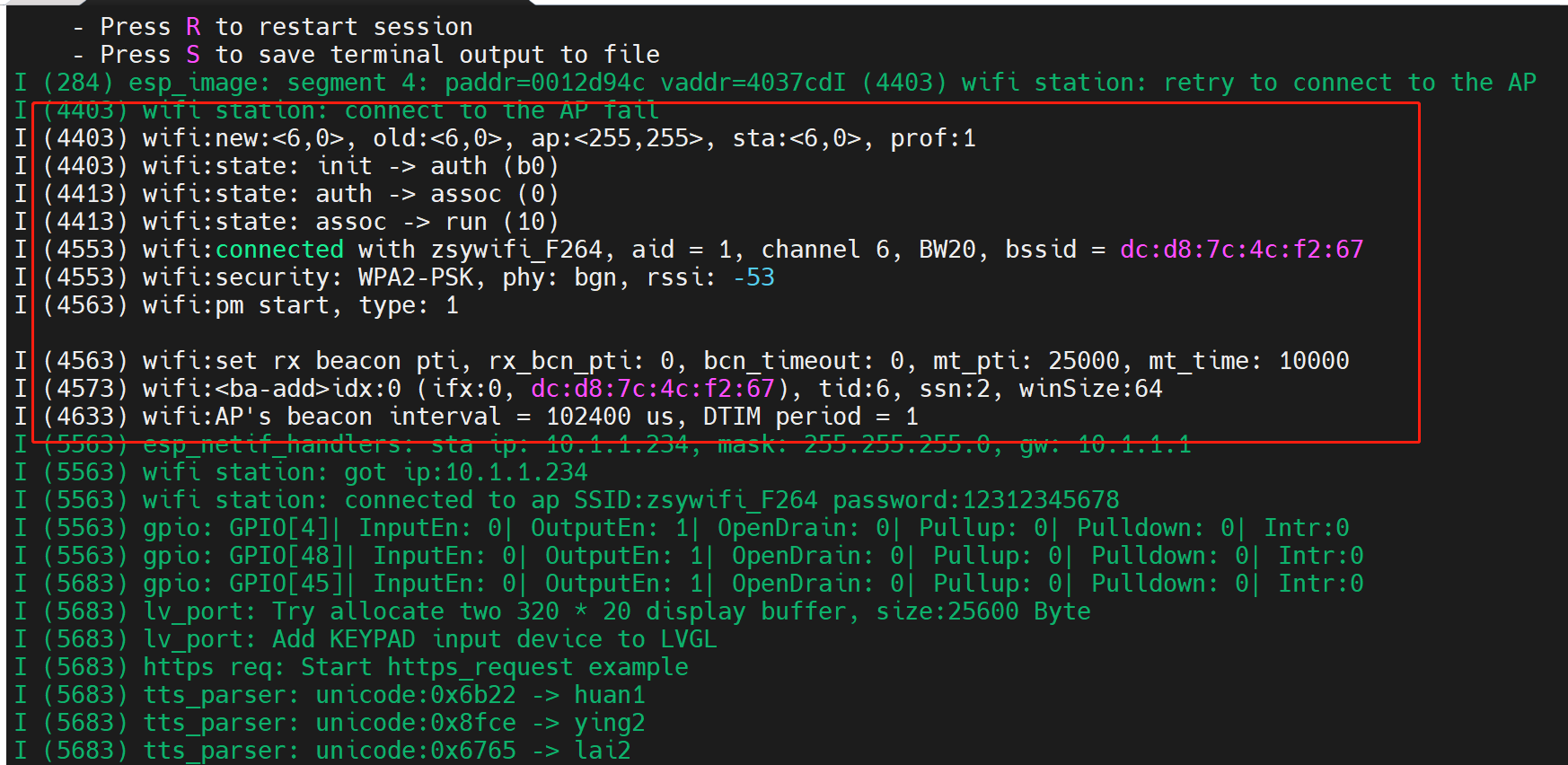
Task: Click the password:12312345678 text
Action: (975, 500)
